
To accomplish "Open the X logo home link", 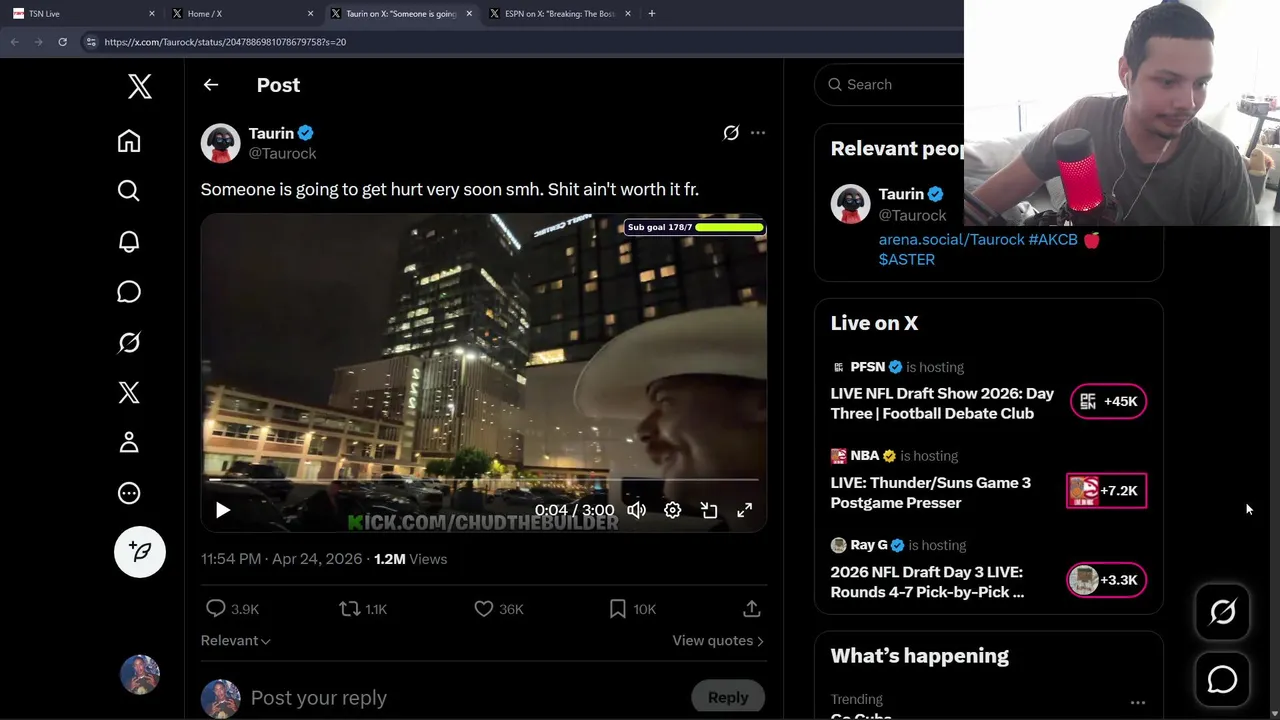I will [x=140, y=86].
